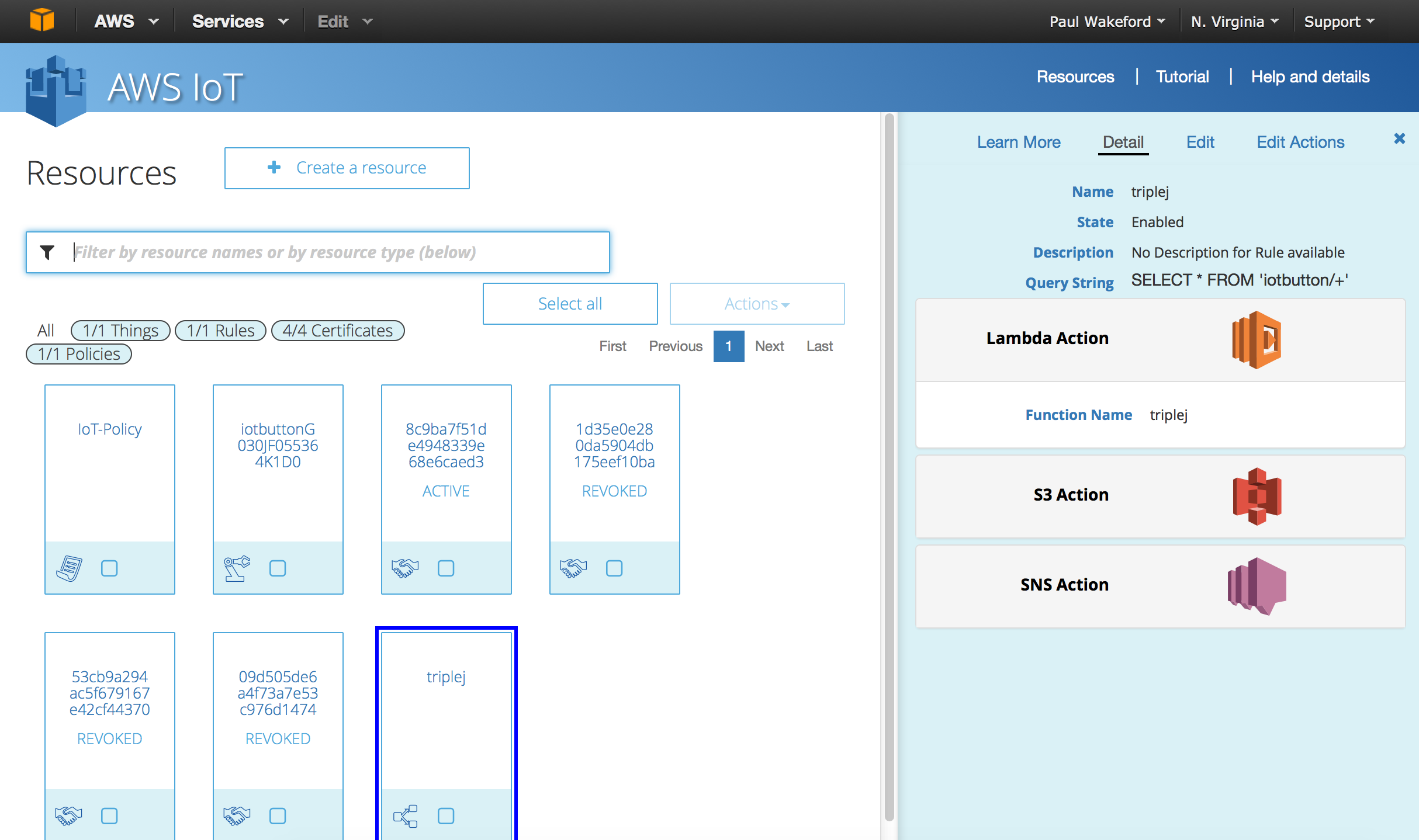The height and width of the screenshot is (840, 1419).
Task: Click the orange Lambda Action icon
Action: point(1257,340)
